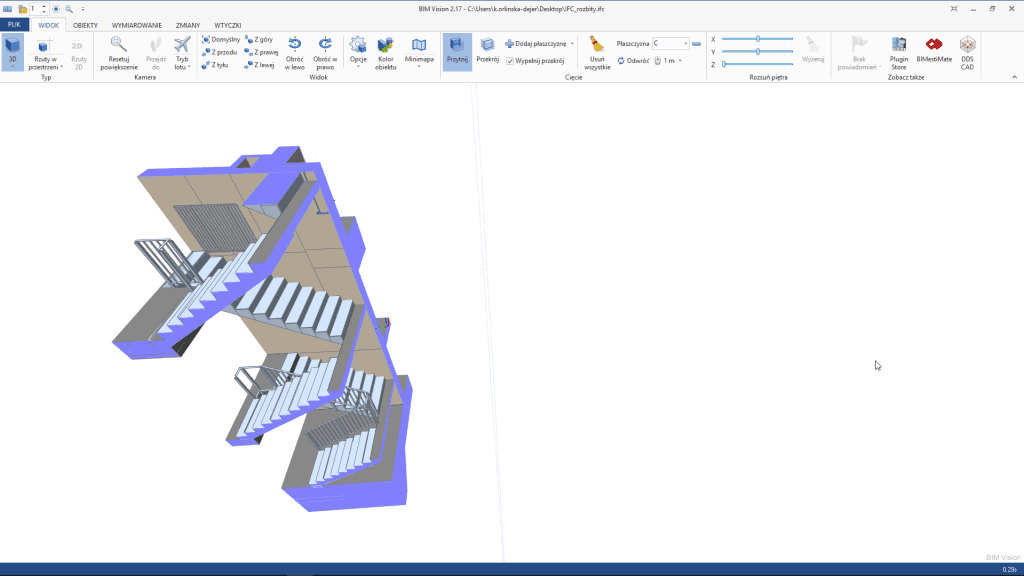Expand the Minimapa dropdown

click(419, 52)
